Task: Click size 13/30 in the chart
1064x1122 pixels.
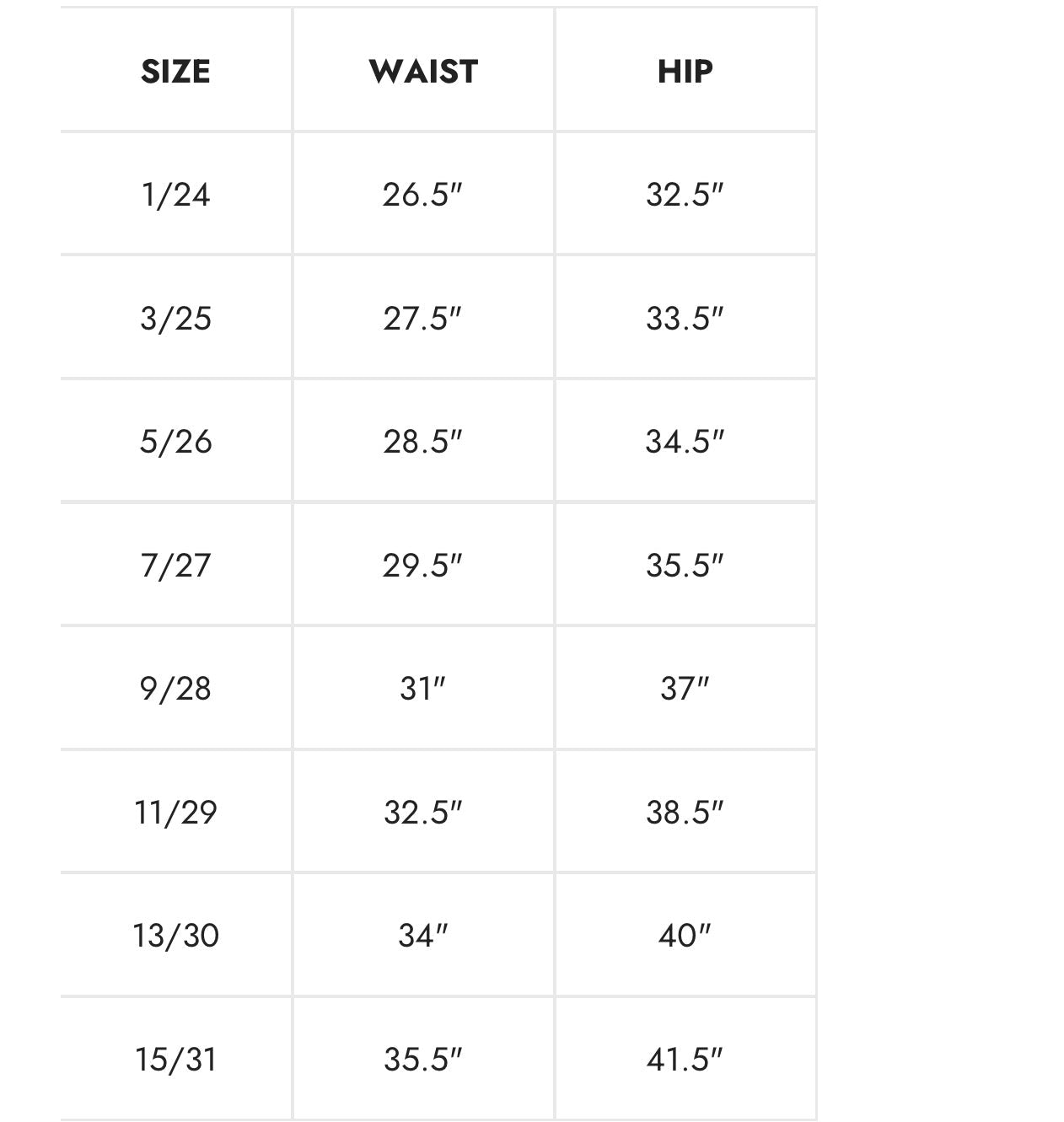Action: [x=175, y=936]
